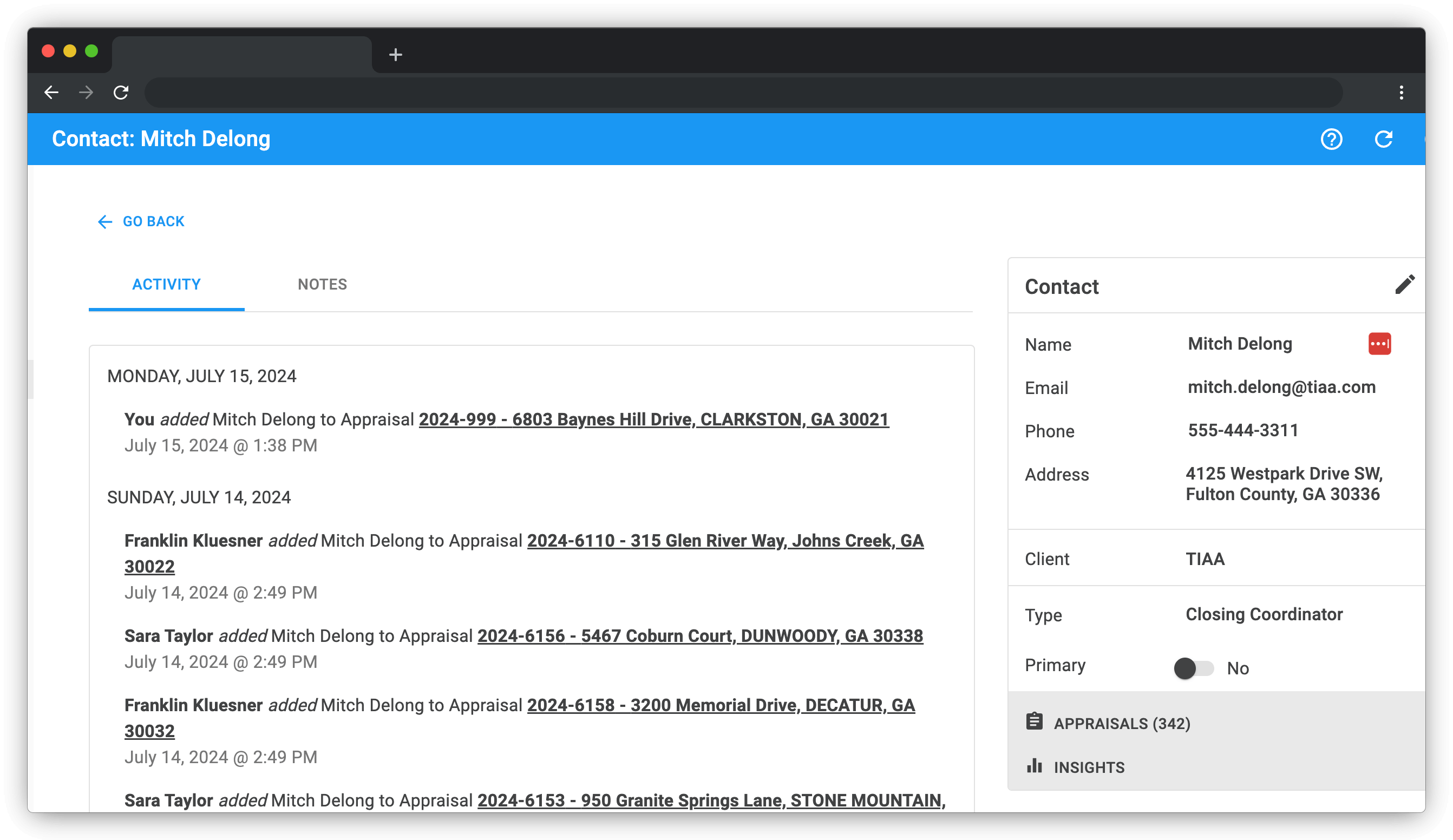The image size is (1453, 840).
Task: Open appraisal 2024-999 at 6803 Baynes Hill Drive
Action: click(654, 419)
